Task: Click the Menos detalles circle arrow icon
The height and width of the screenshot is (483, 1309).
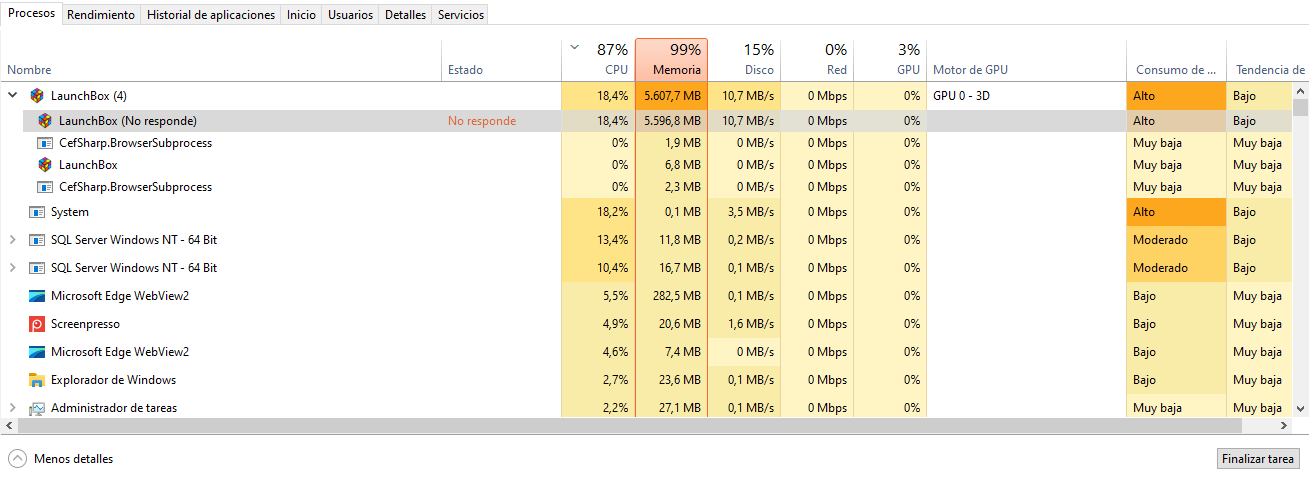Action: point(17,459)
